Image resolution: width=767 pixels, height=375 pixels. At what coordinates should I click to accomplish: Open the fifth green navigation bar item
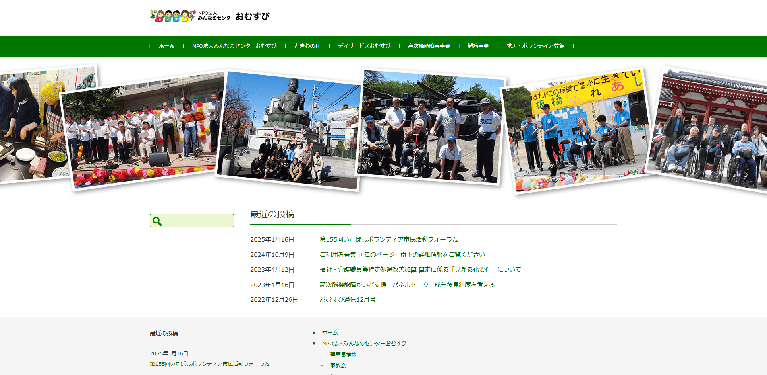[x=429, y=46]
